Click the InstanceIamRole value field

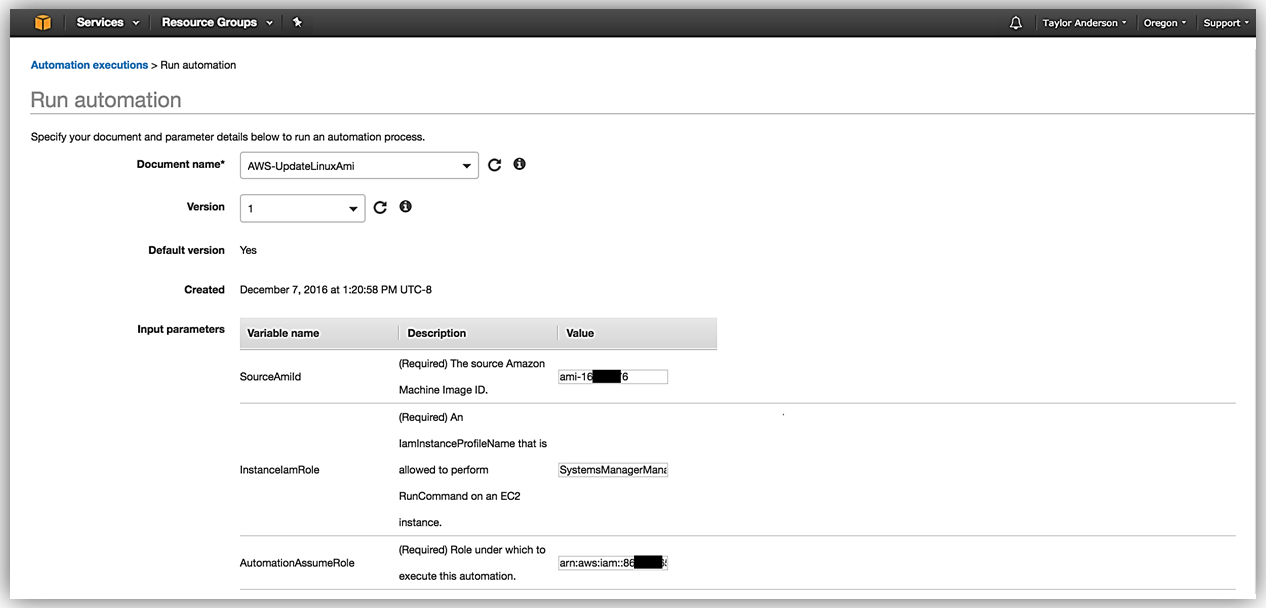(612, 470)
